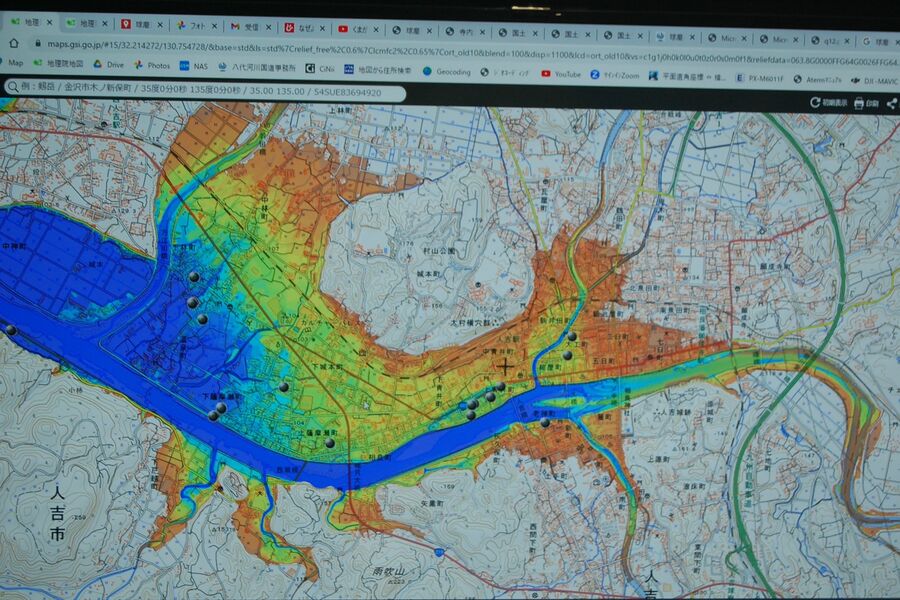Screen dimensions: 900x600
Task: Click the browser home icon
Action: 14,42
